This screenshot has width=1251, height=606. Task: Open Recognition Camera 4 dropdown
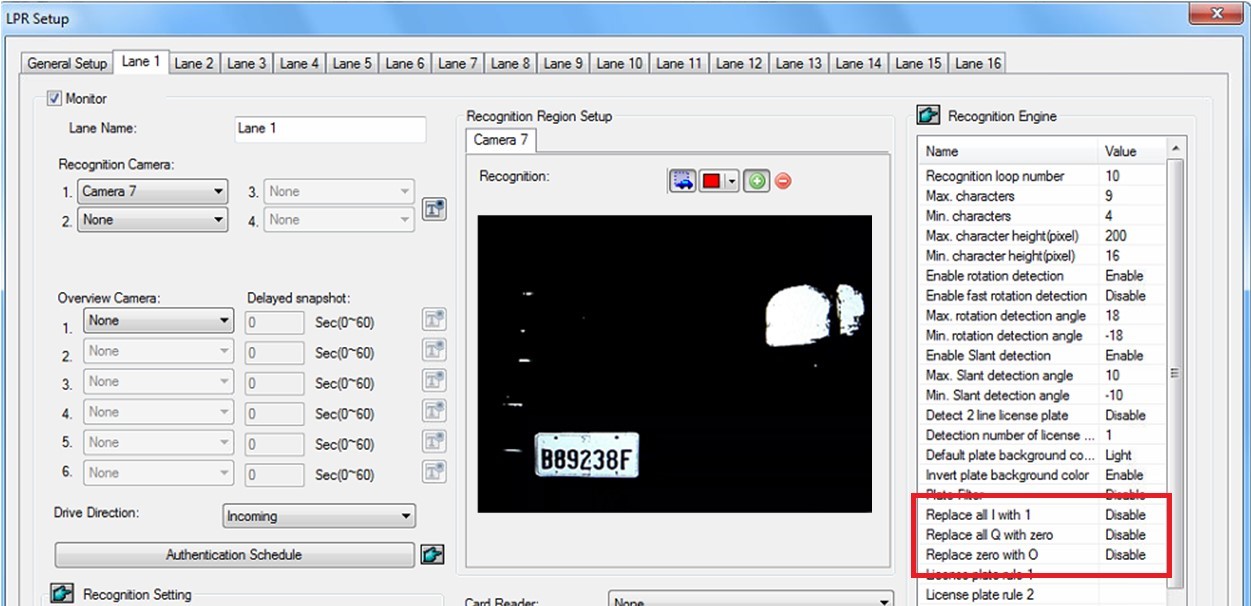pos(339,220)
